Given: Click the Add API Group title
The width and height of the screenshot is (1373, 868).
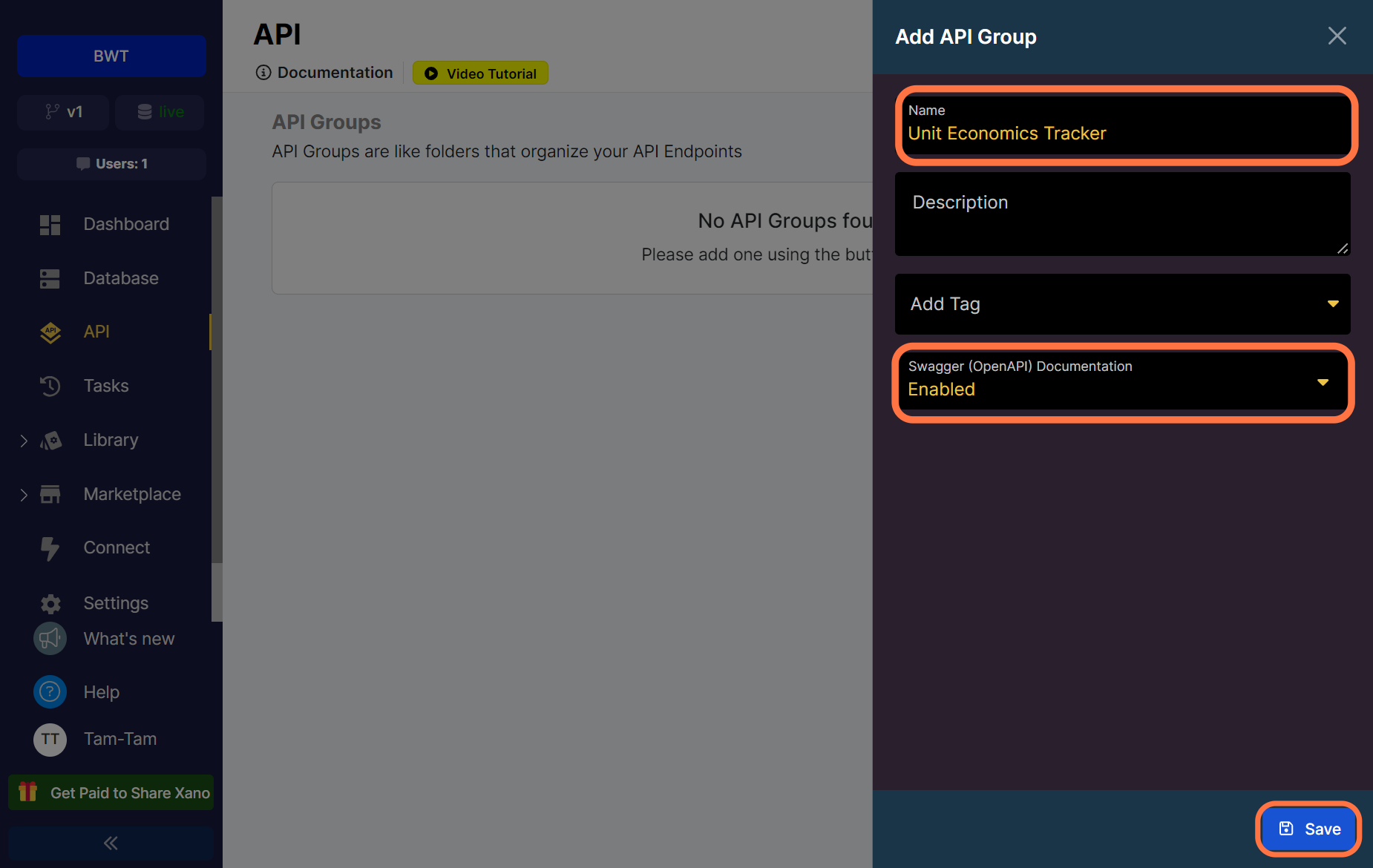Looking at the screenshot, I should point(966,36).
